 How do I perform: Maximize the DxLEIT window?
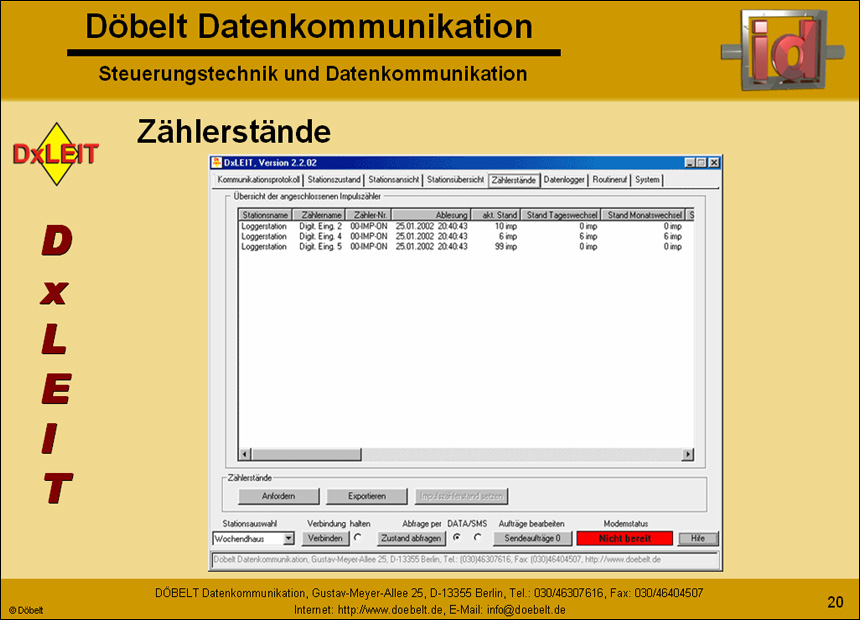click(x=701, y=162)
